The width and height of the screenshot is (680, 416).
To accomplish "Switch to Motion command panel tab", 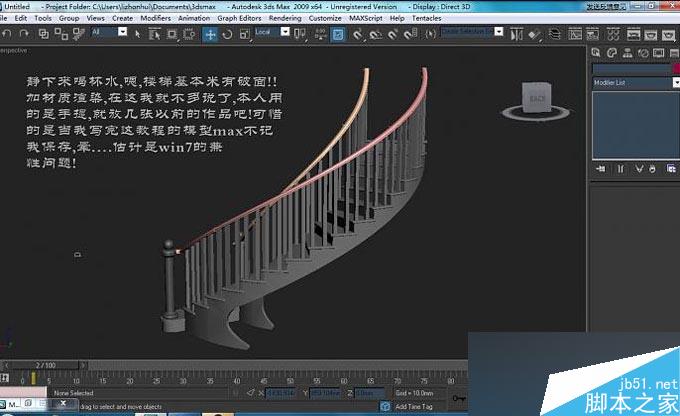I will 643,53.
